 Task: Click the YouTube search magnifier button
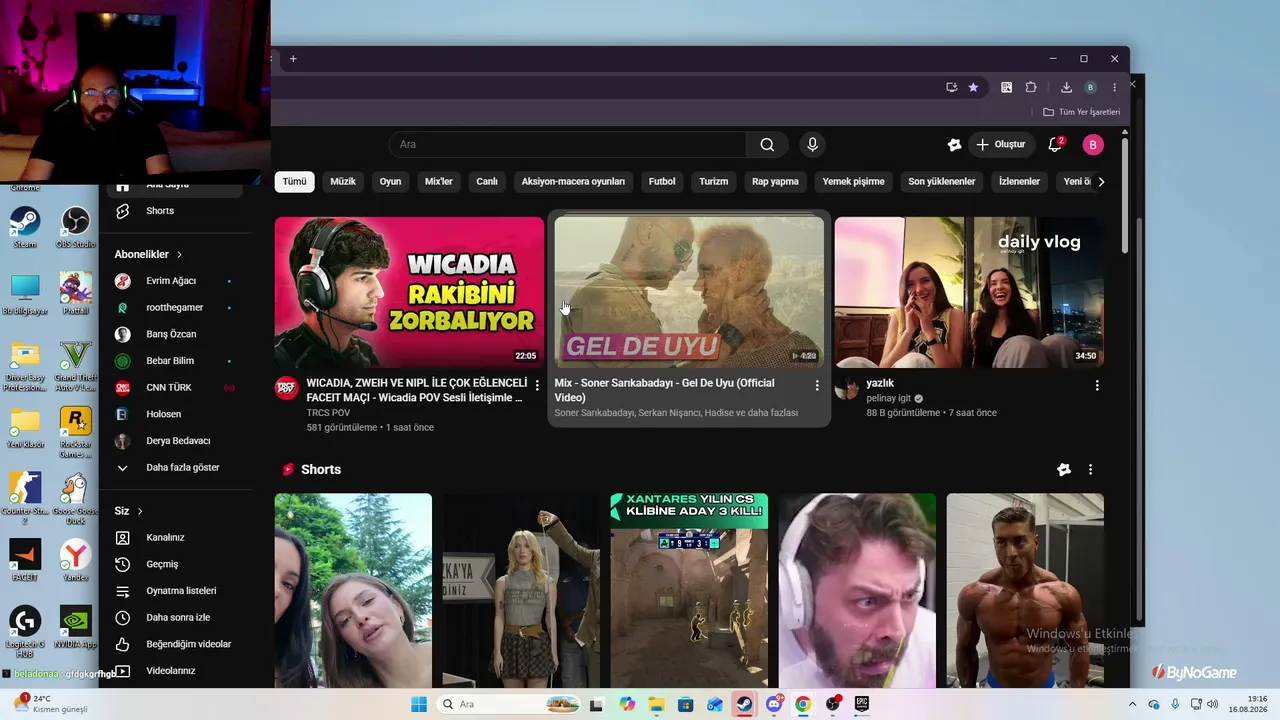pyautogui.click(x=767, y=145)
